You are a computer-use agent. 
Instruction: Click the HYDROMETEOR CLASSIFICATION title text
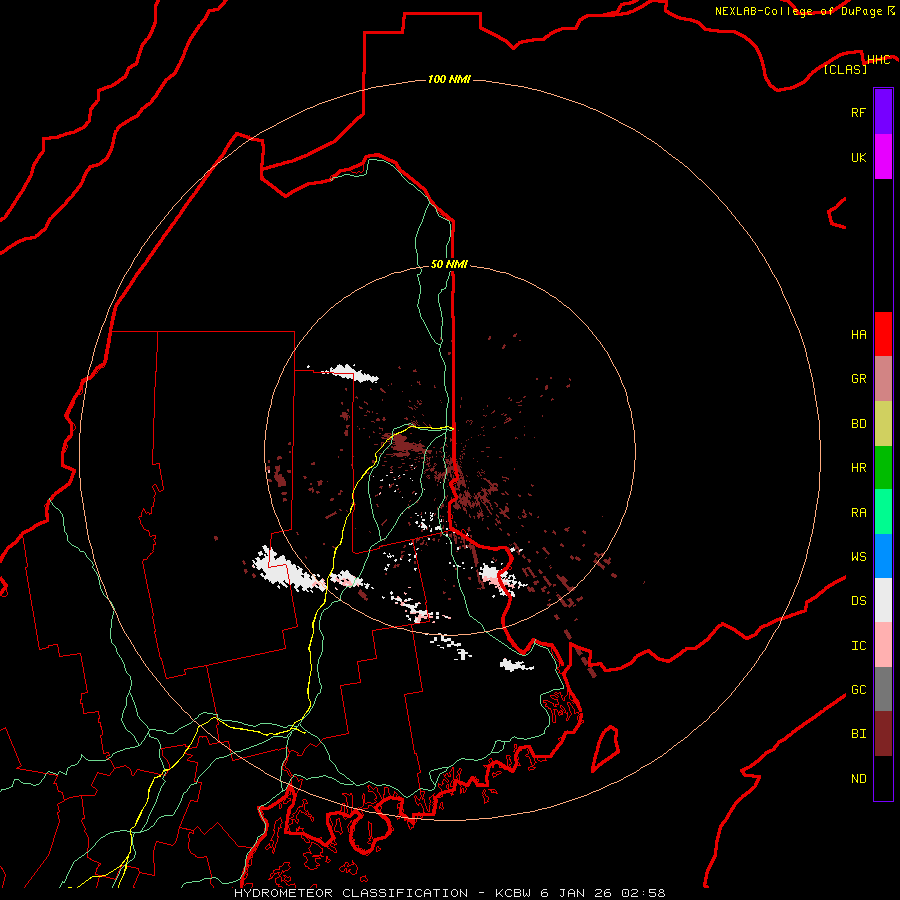(x=351, y=893)
